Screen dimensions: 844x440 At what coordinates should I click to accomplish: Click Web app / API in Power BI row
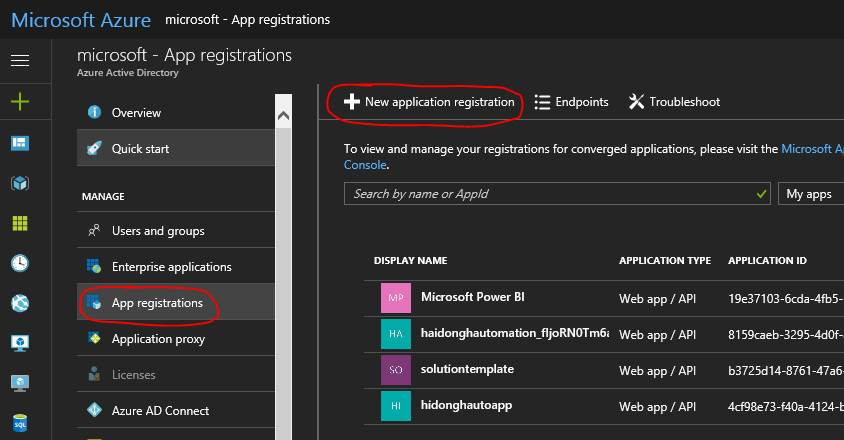(657, 298)
